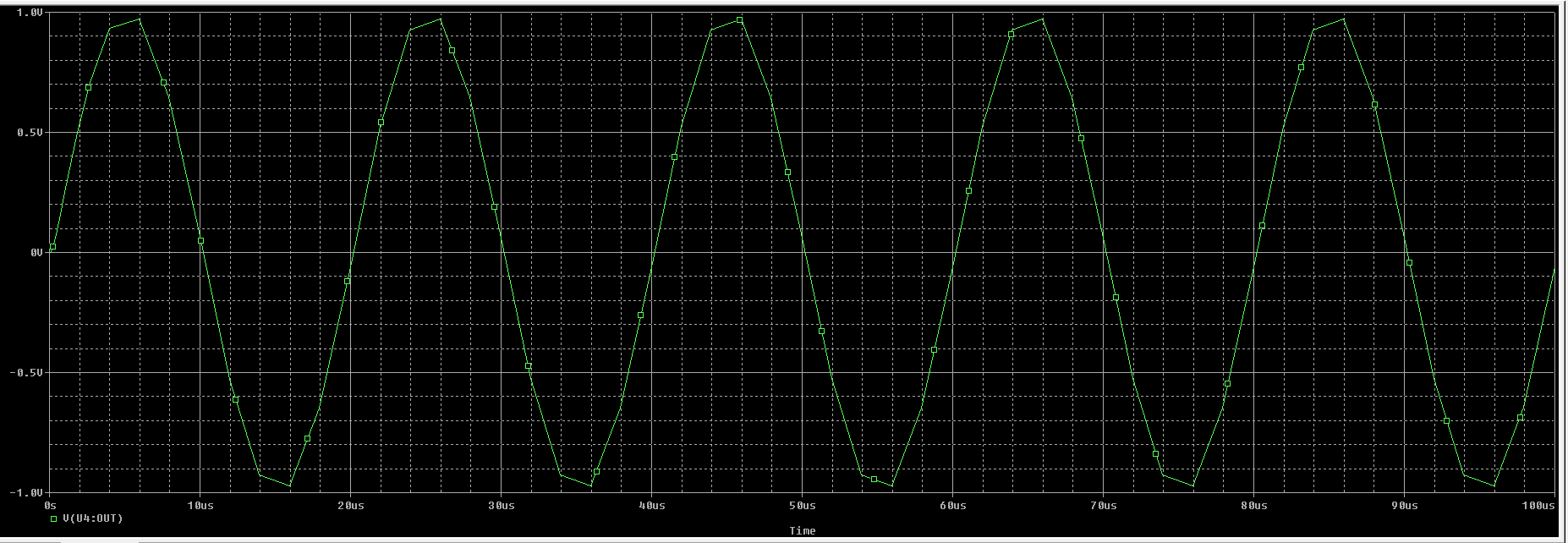Click the 0.5V y-axis label
This screenshot has height=543, width=1568.
point(30,133)
